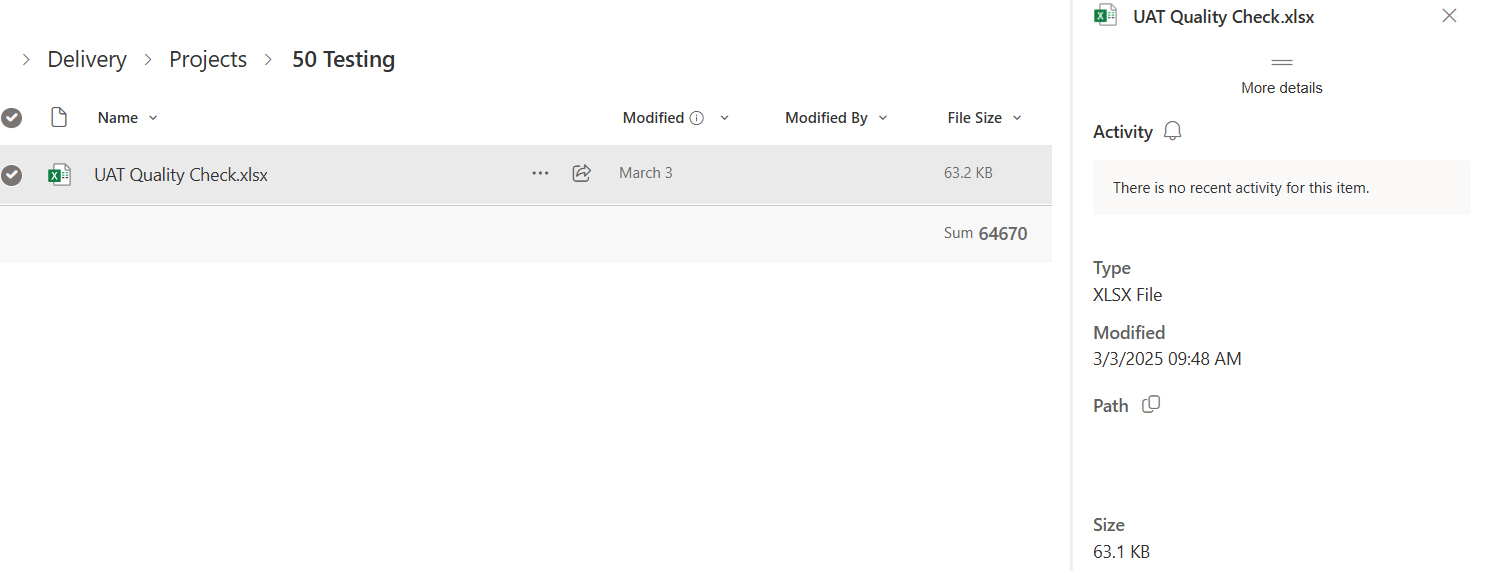This screenshot has width=1485, height=571.
Task: Go to the Projects breadcrumb folder
Action: coord(208,60)
